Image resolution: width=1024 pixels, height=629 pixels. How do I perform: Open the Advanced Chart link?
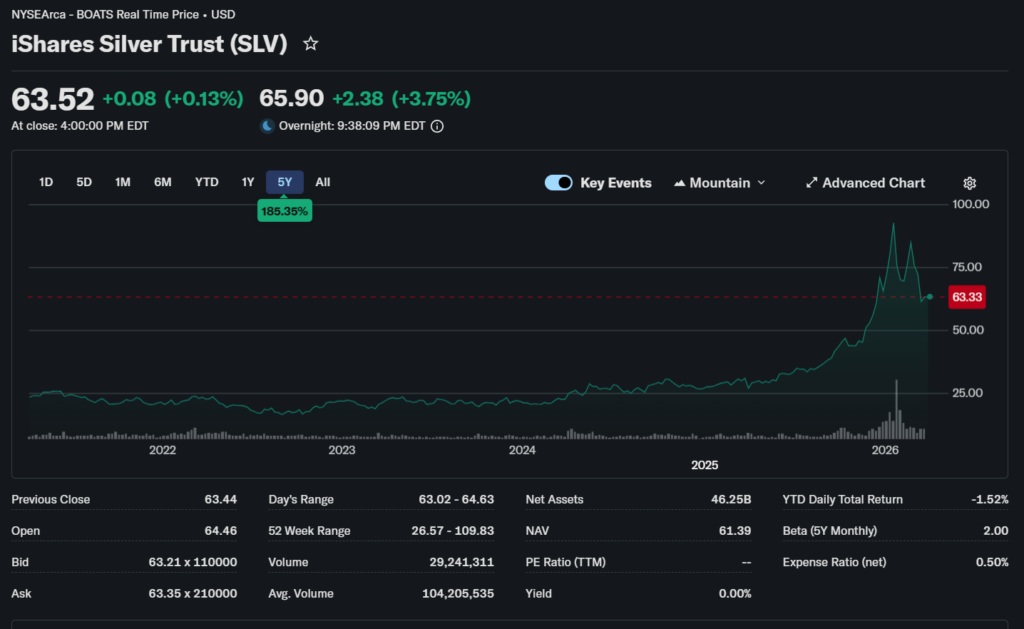[x=873, y=183]
